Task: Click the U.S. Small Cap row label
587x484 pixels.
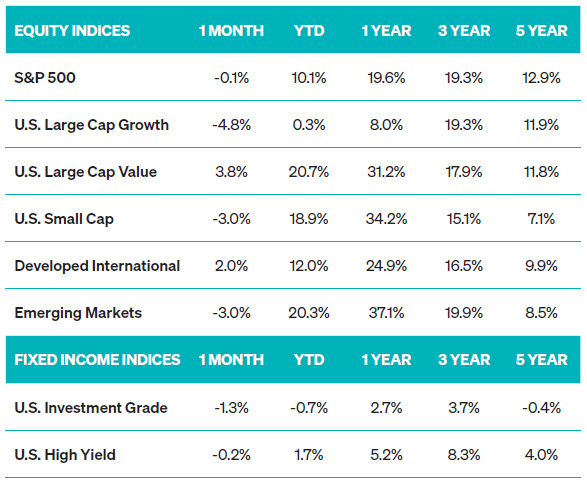Action: (x=64, y=219)
